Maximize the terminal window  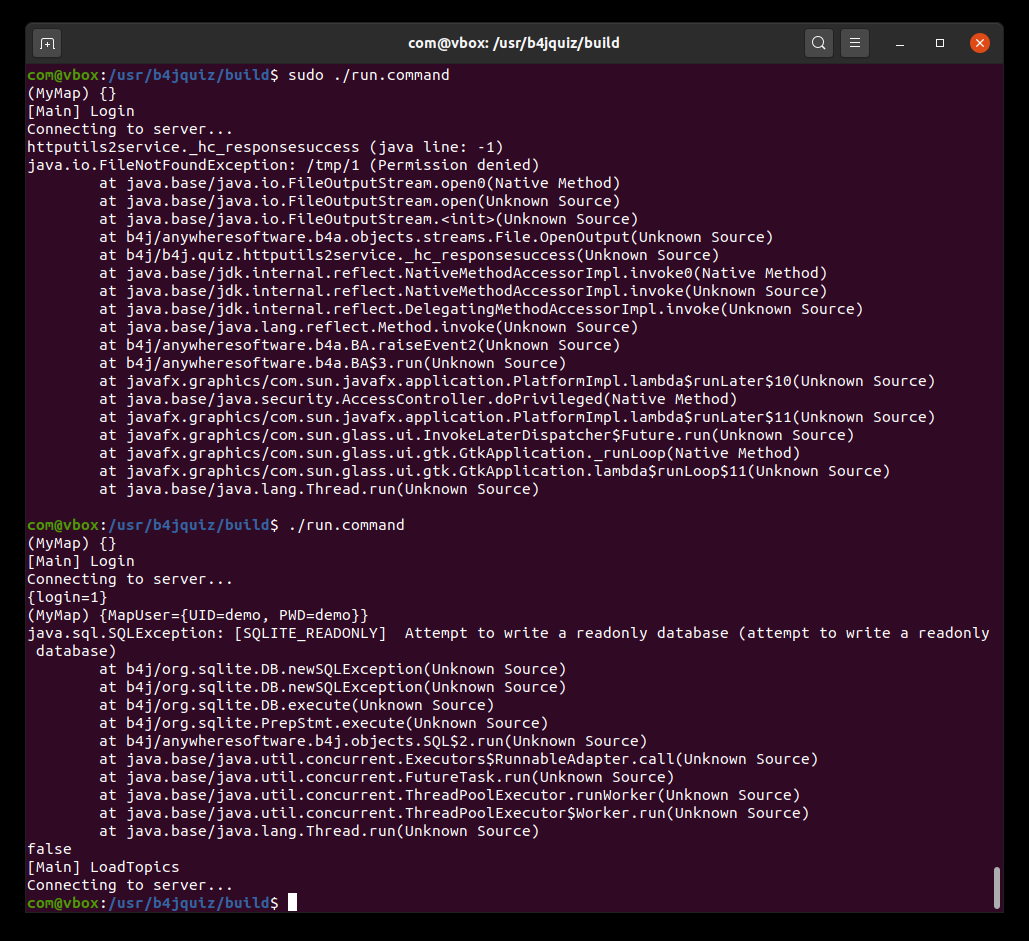[940, 43]
